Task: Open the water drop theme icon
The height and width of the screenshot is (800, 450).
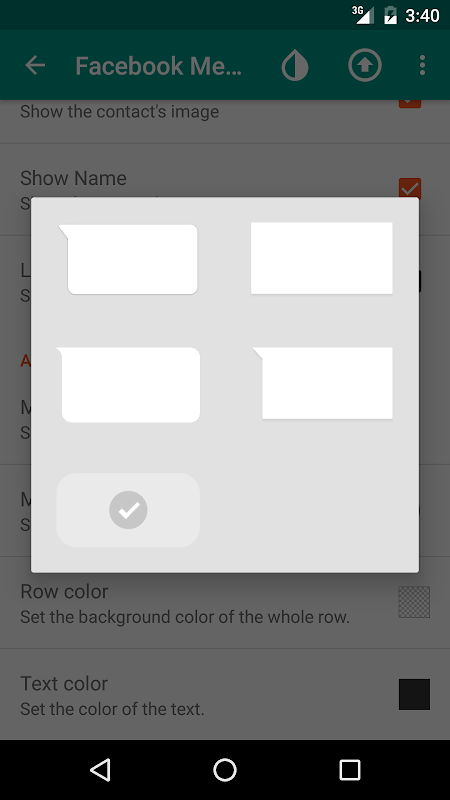Action: pos(295,65)
